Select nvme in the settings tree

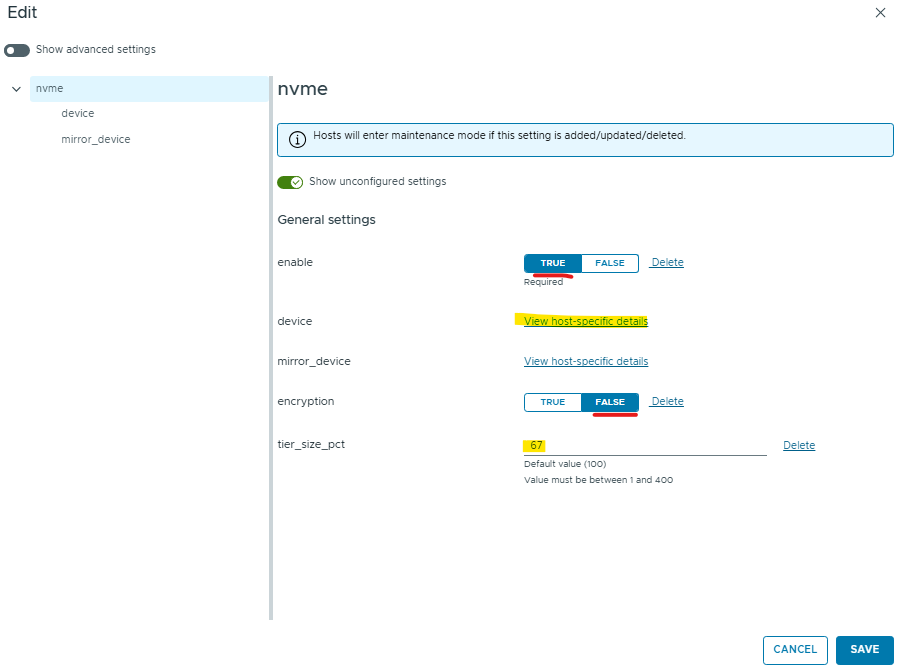[x=149, y=88]
